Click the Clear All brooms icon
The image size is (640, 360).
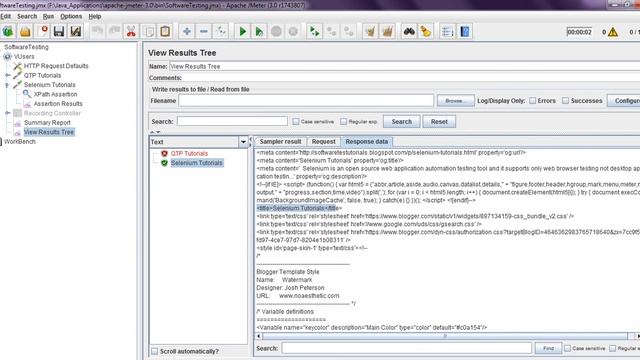pos(387,31)
